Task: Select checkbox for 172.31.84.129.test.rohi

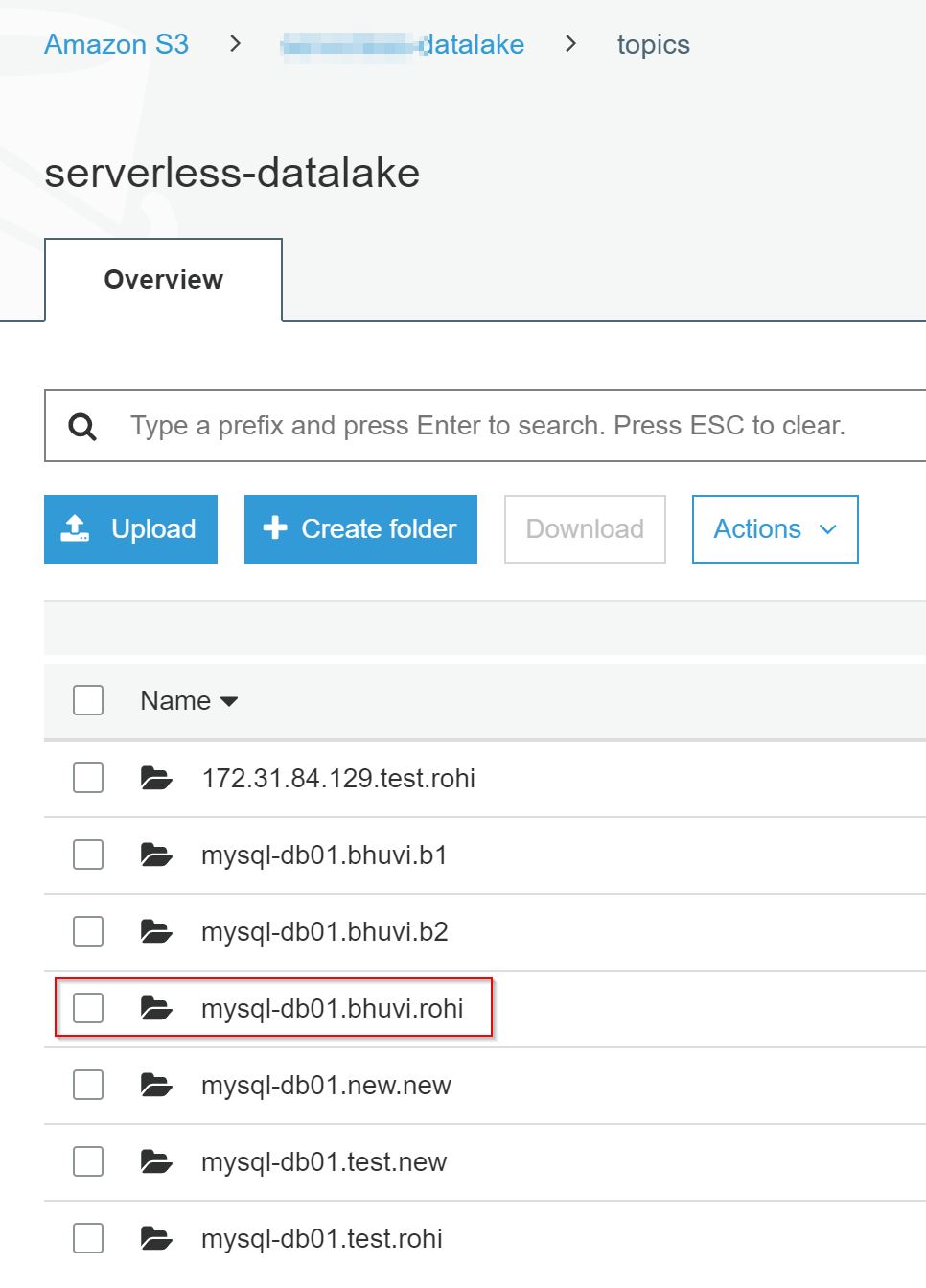Action: [x=88, y=778]
